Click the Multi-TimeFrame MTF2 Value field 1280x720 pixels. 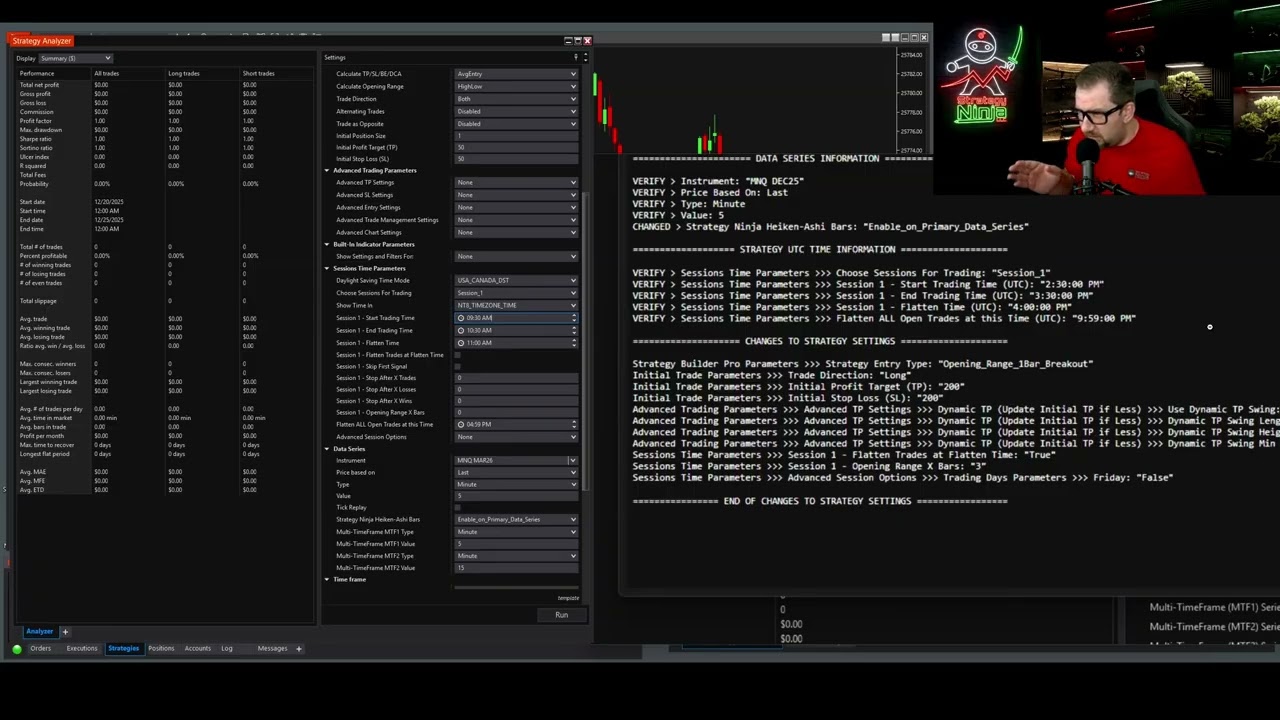[516, 568]
